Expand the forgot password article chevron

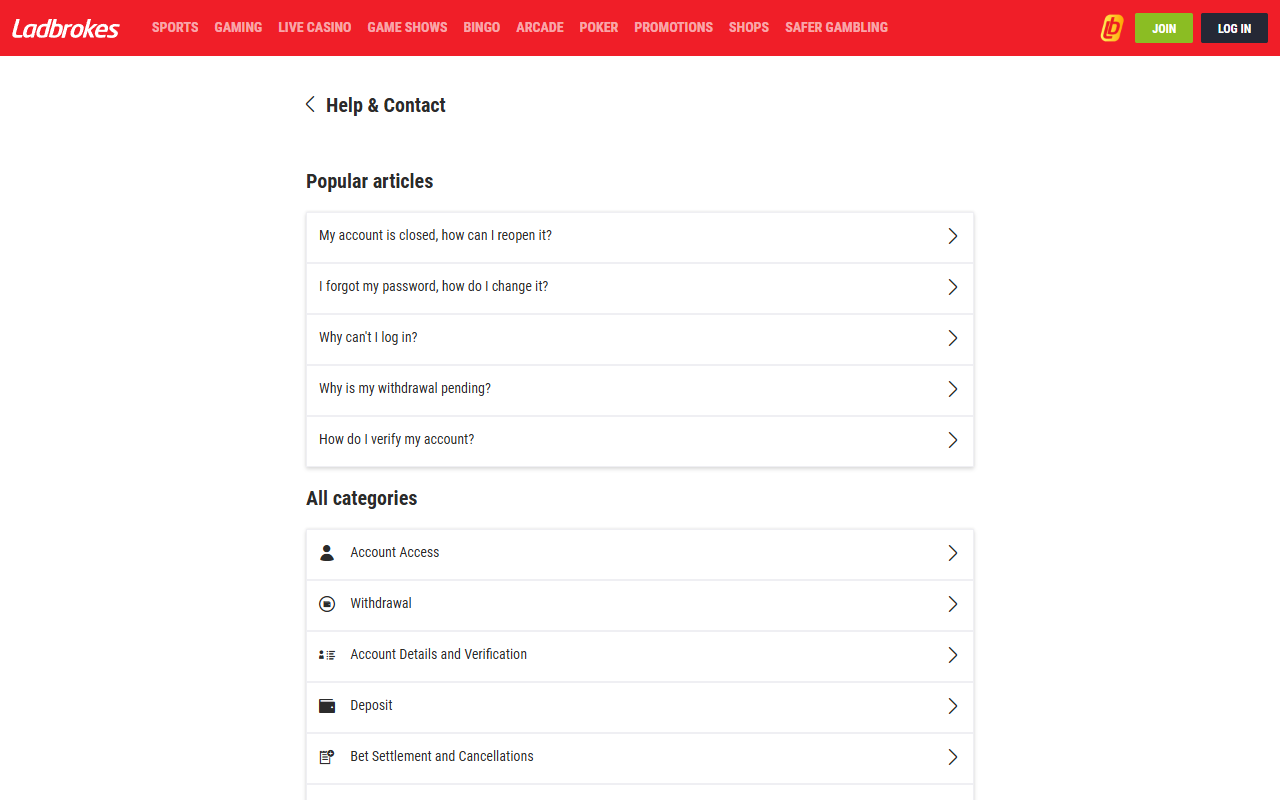click(x=952, y=287)
